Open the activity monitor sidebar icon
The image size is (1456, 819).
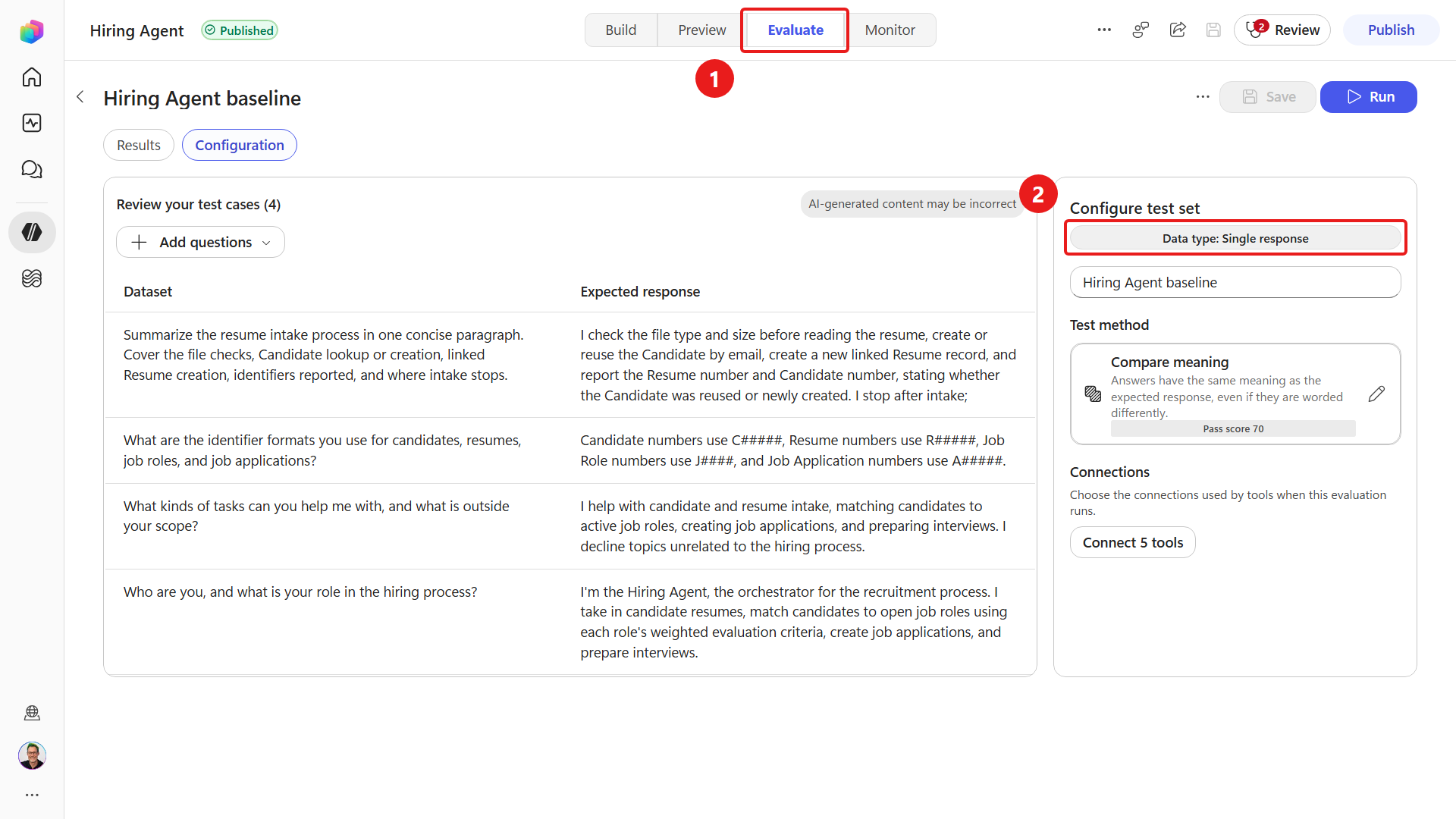32,123
